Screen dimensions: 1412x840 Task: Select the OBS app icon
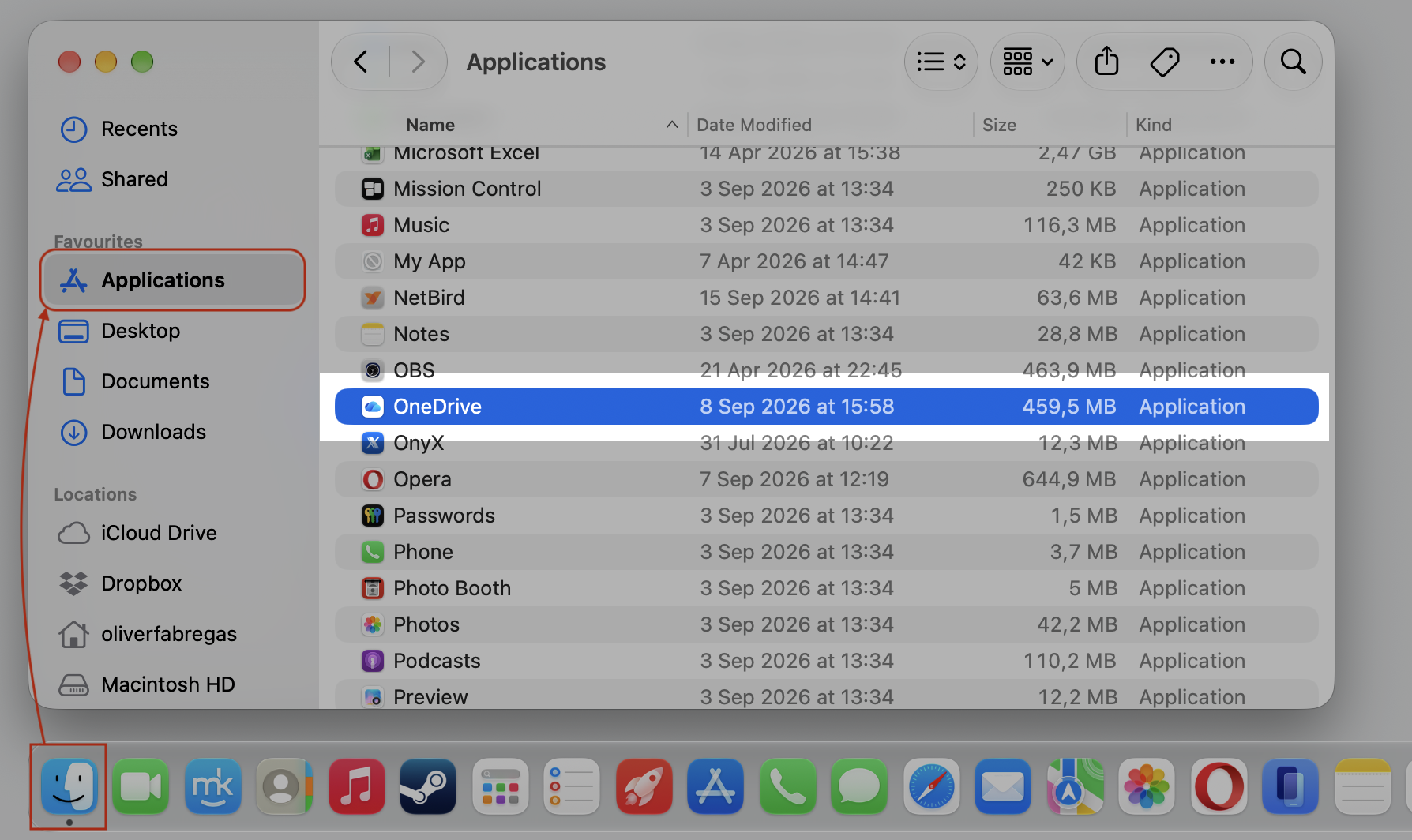pyautogui.click(x=373, y=370)
